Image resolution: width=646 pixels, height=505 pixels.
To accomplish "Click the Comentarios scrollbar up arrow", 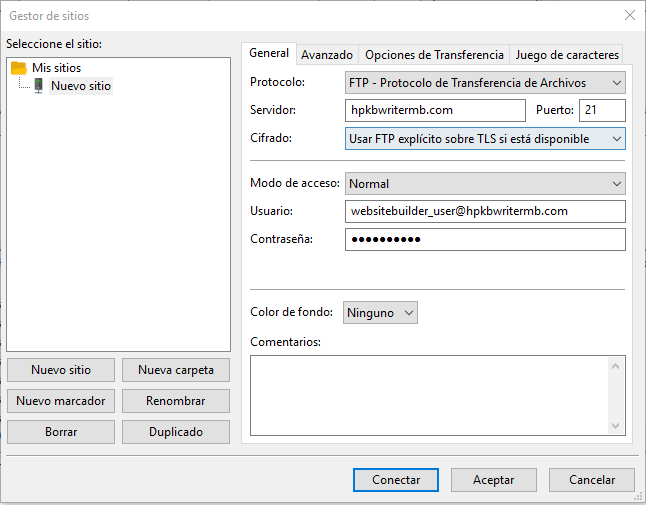I will [x=616, y=366].
